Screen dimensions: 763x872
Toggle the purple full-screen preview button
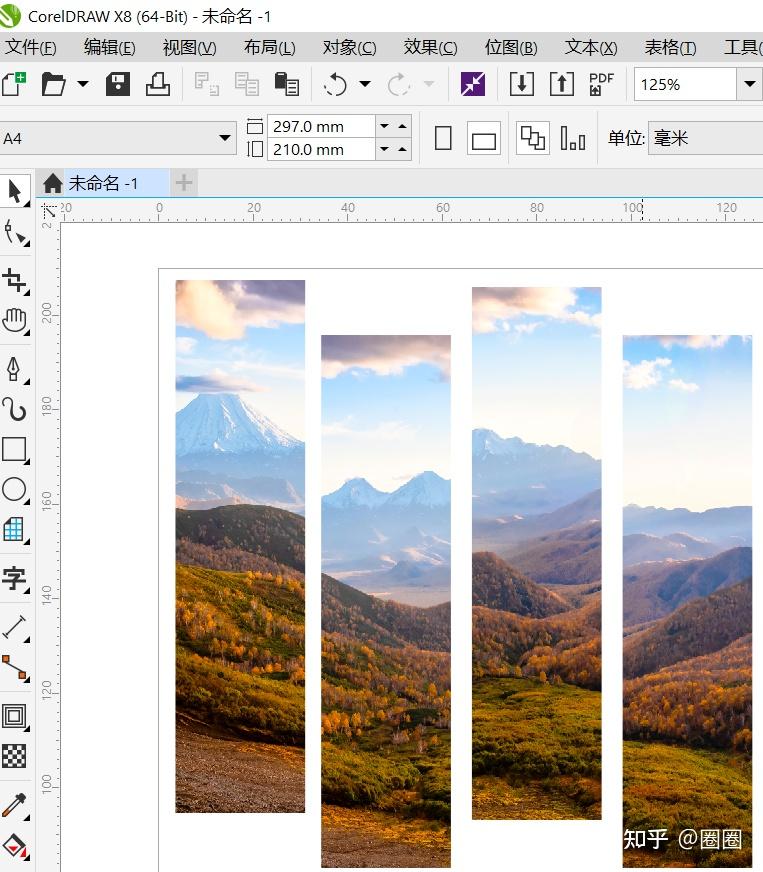click(x=473, y=84)
